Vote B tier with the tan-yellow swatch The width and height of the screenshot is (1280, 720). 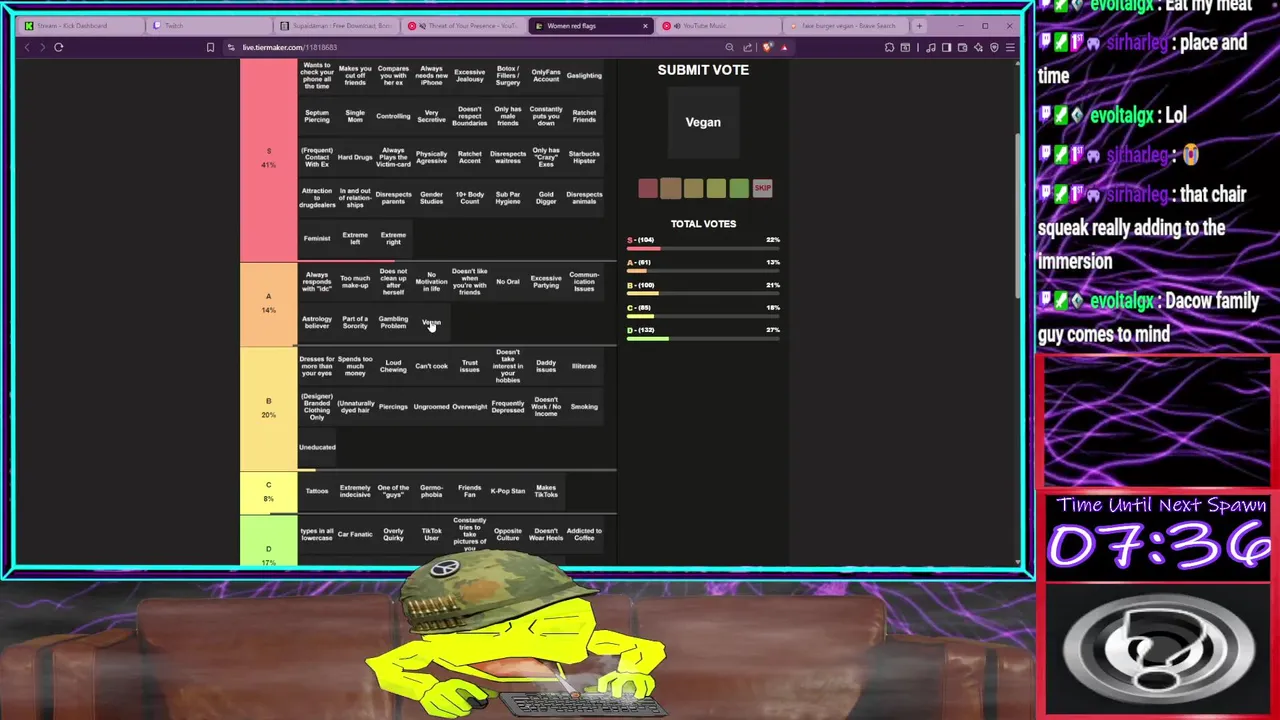(x=693, y=188)
